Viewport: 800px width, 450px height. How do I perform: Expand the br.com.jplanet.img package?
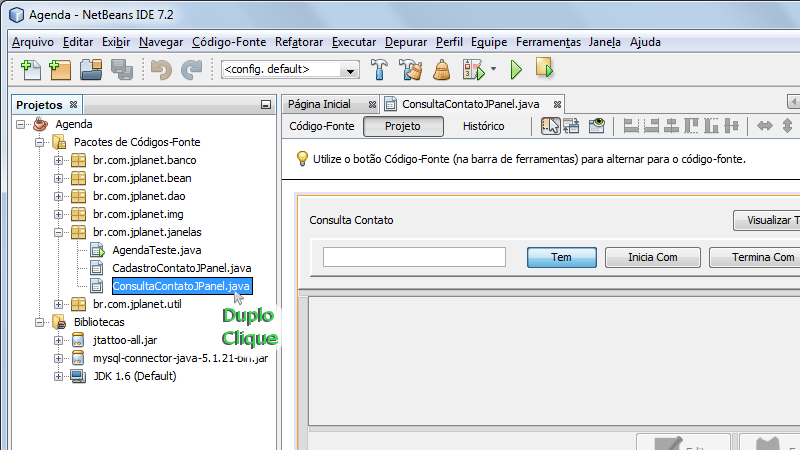pos(58,214)
